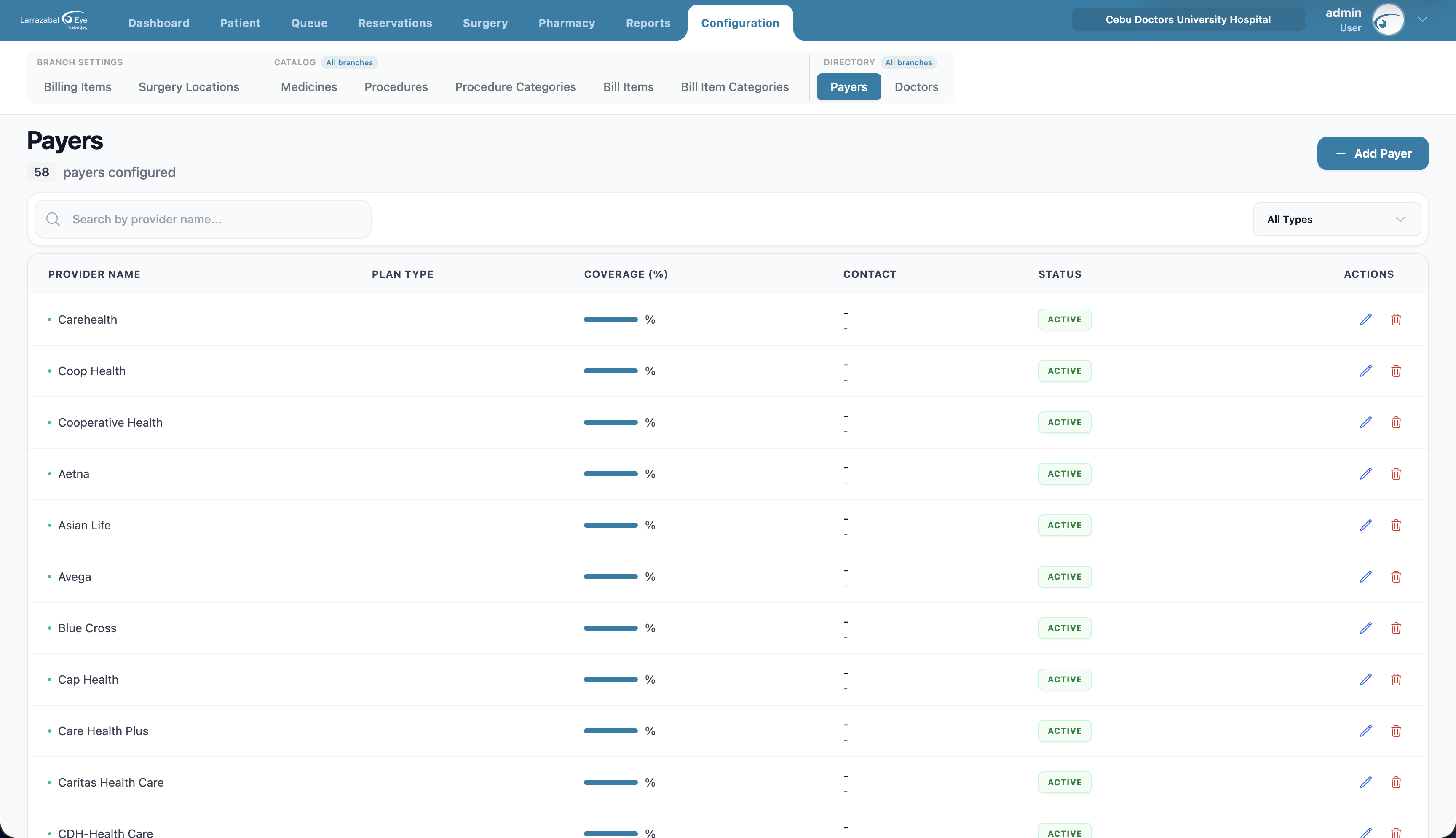This screenshot has width=1456, height=838.
Task: Open Surgery Locations settings
Action: [x=189, y=87]
